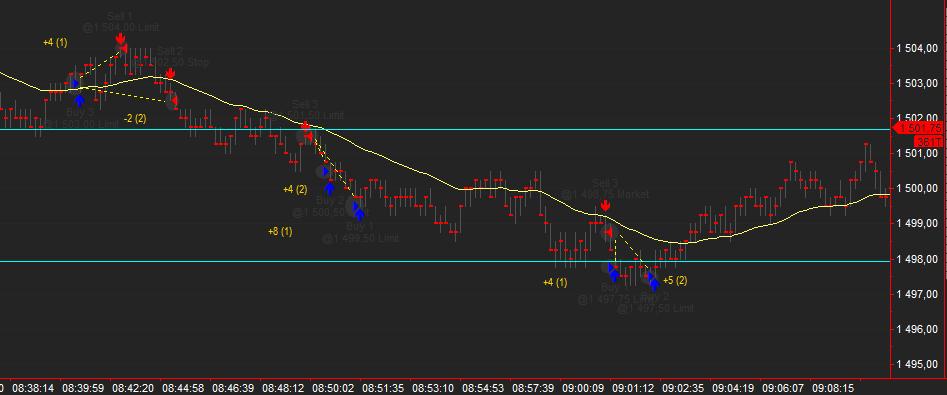Click the +5 (2) profit label
This screenshot has width=947, height=395.
675,280
